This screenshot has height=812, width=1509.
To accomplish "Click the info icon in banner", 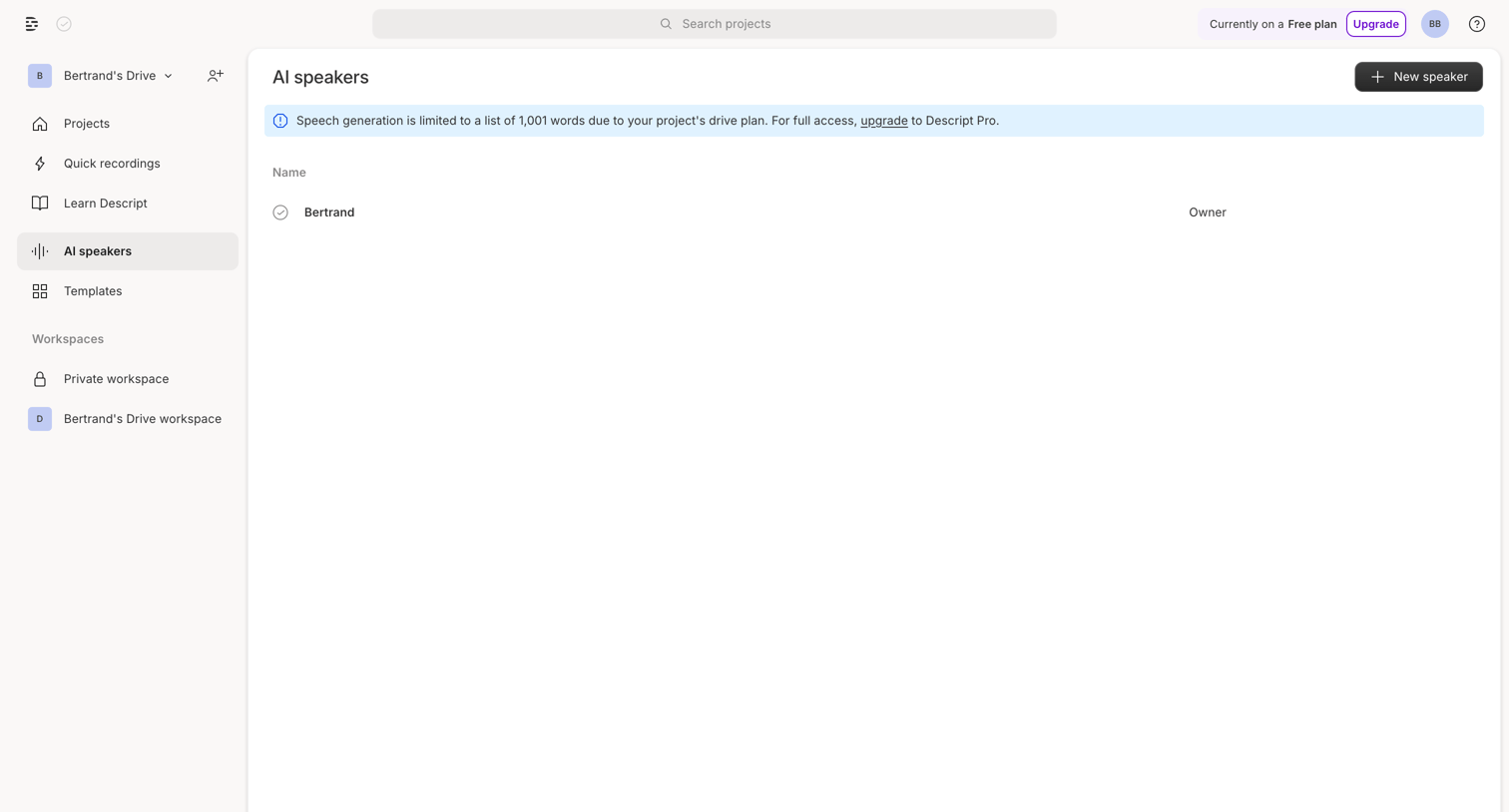I will [x=280, y=121].
